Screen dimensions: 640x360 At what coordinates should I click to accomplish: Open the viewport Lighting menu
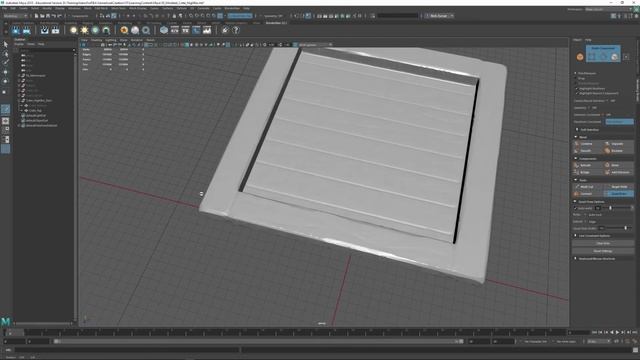pos(111,40)
